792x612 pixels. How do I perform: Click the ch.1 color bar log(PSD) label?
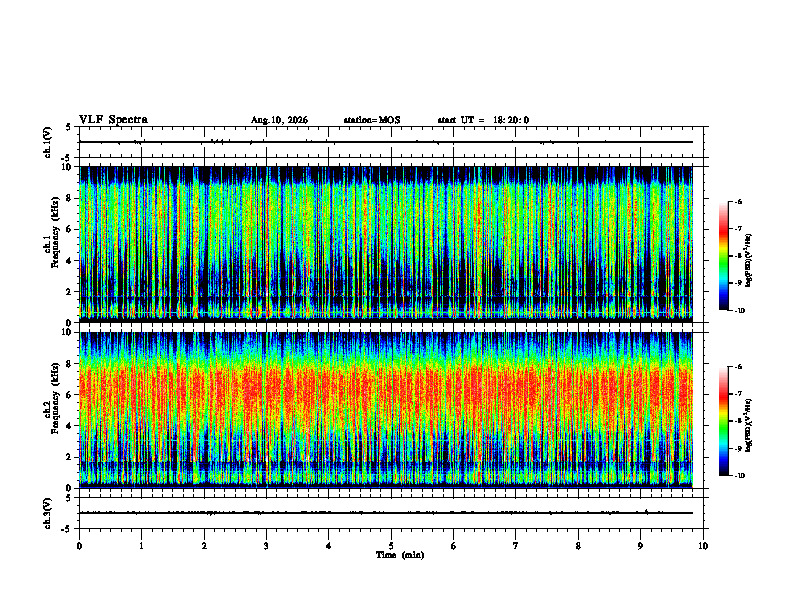749,261
